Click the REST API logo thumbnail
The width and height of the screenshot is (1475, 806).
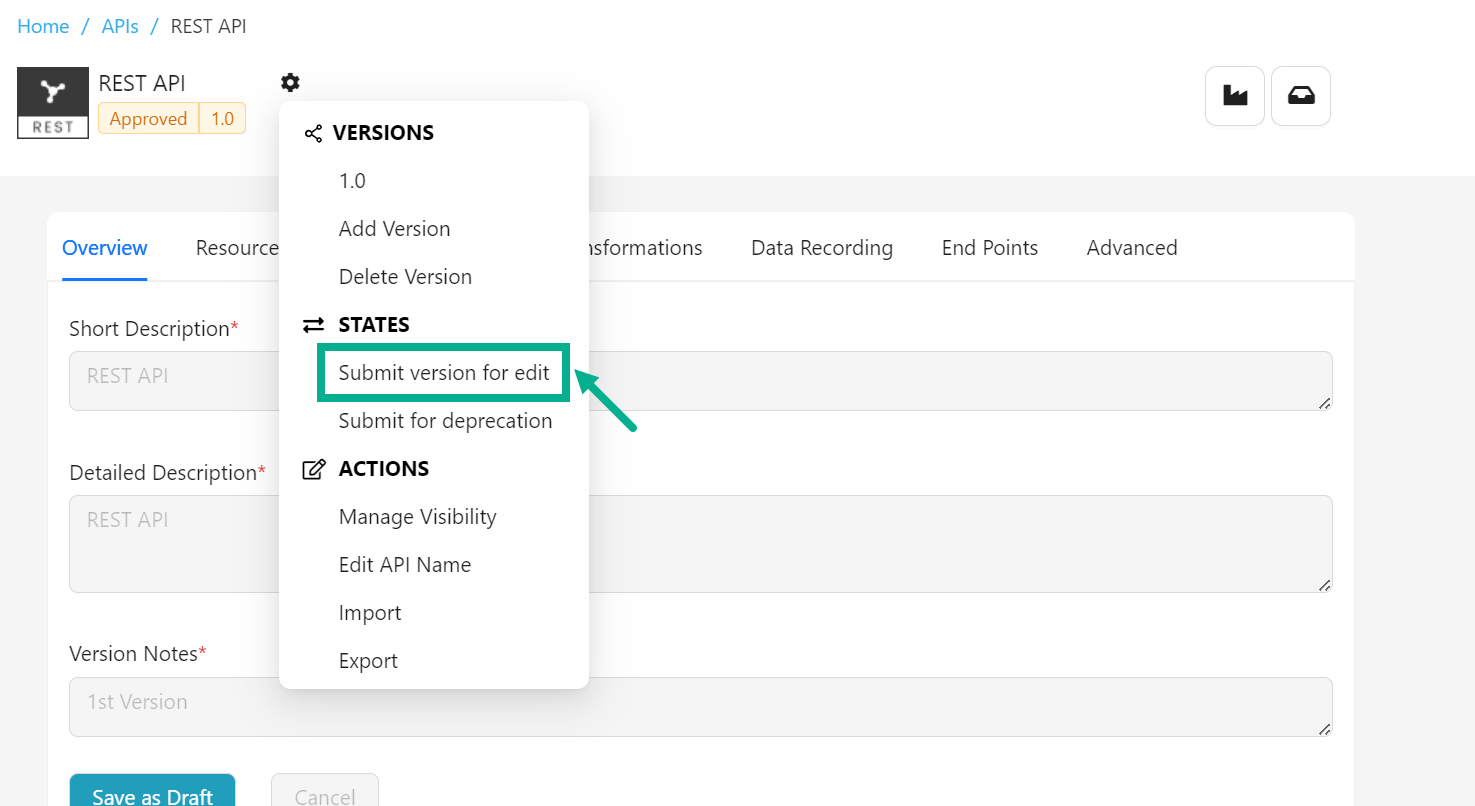pos(53,103)
